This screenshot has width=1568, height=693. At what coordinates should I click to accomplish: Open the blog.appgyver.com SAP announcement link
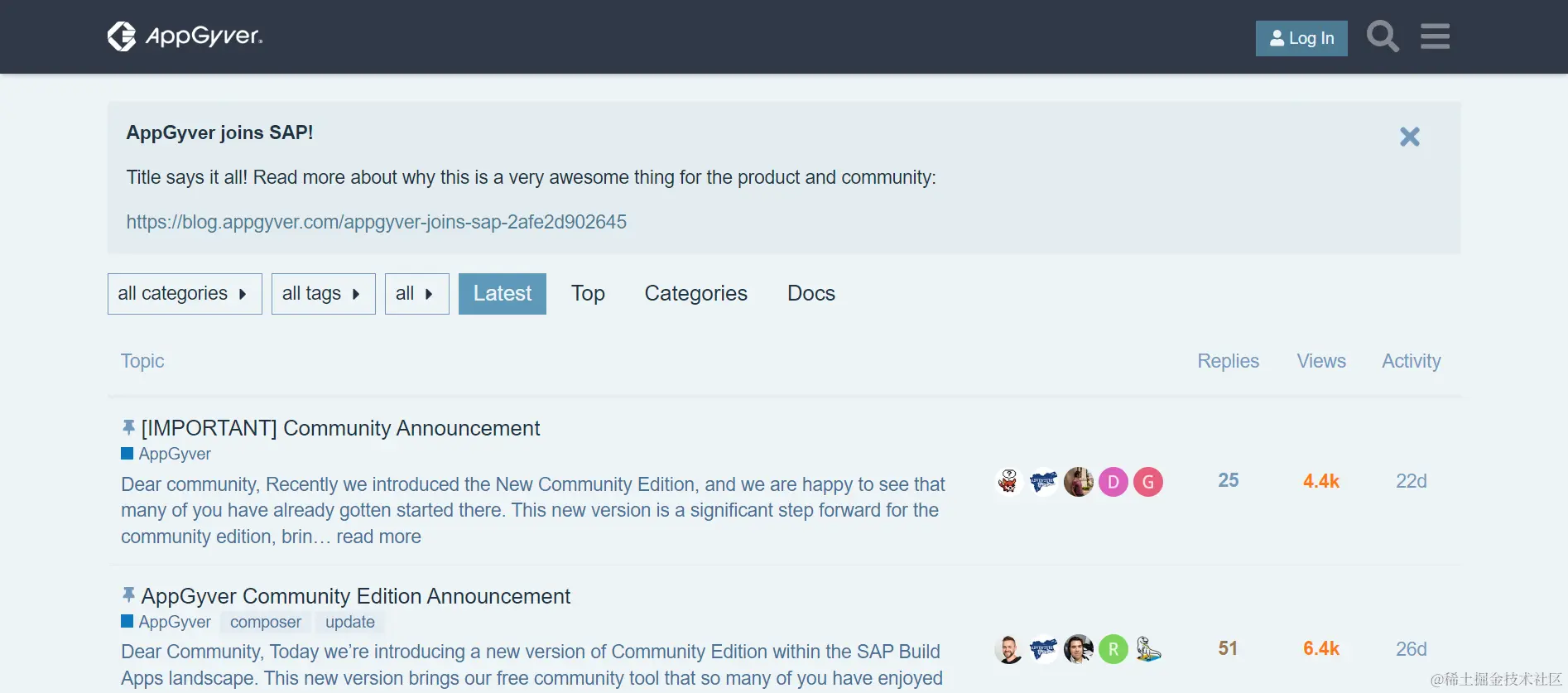pos(376,222)
